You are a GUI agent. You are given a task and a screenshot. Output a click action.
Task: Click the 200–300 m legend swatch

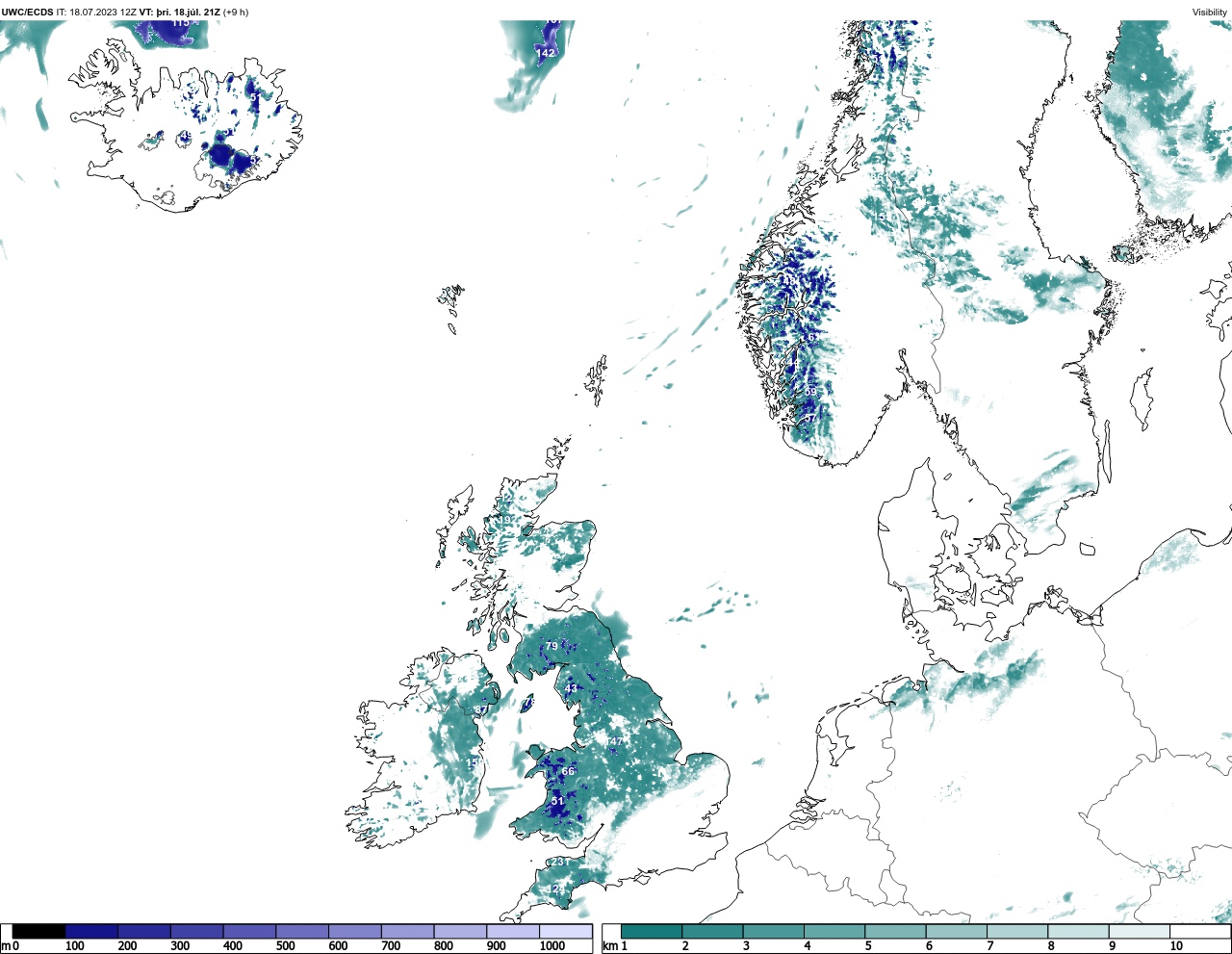[144, 931]
